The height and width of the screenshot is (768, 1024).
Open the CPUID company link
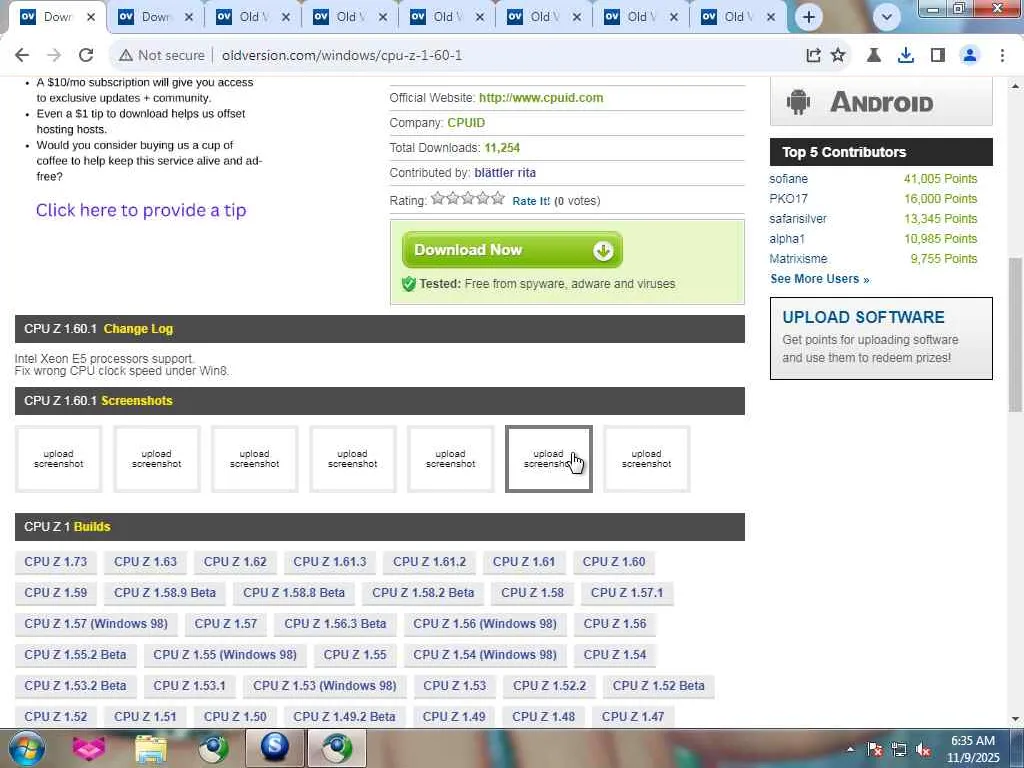pos(466,123)
